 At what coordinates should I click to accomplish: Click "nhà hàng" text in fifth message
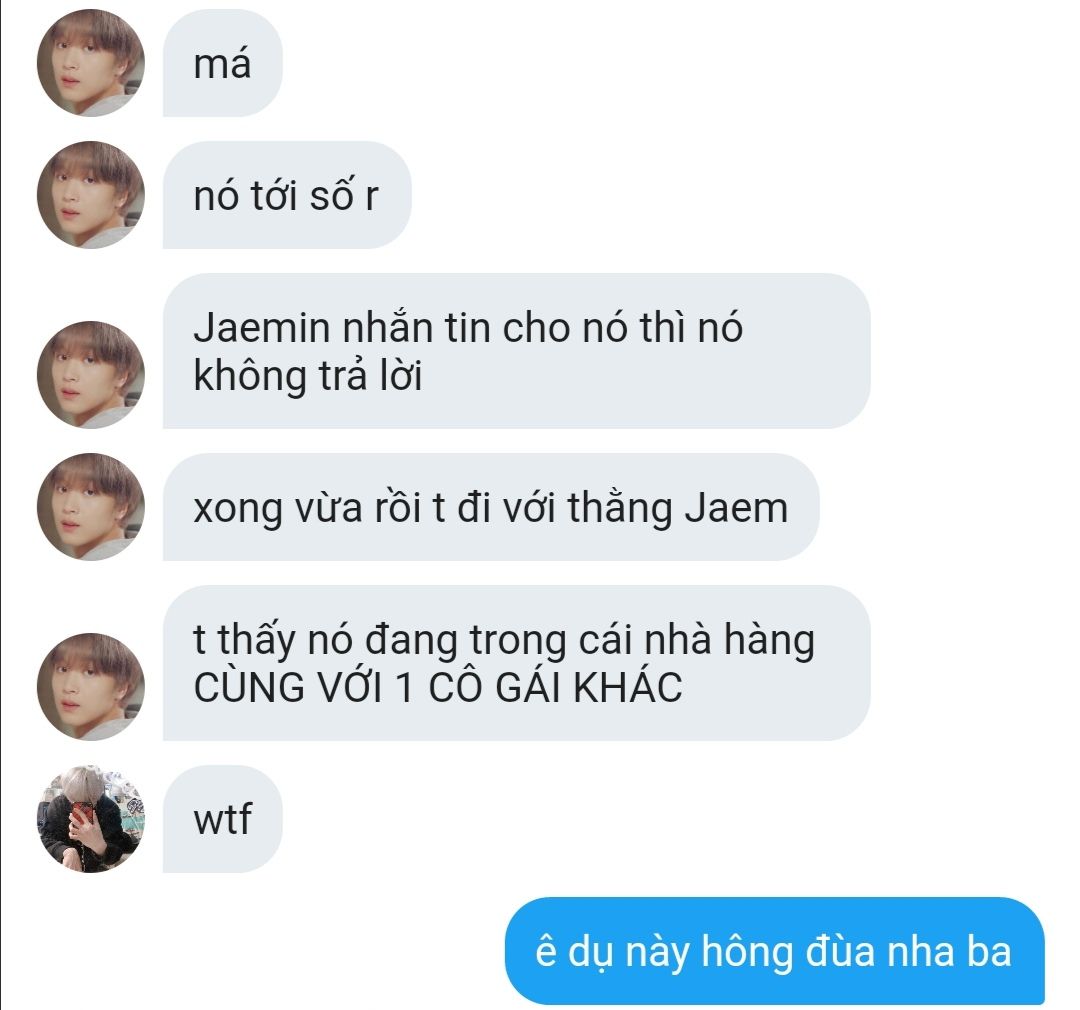coord(729,640)
